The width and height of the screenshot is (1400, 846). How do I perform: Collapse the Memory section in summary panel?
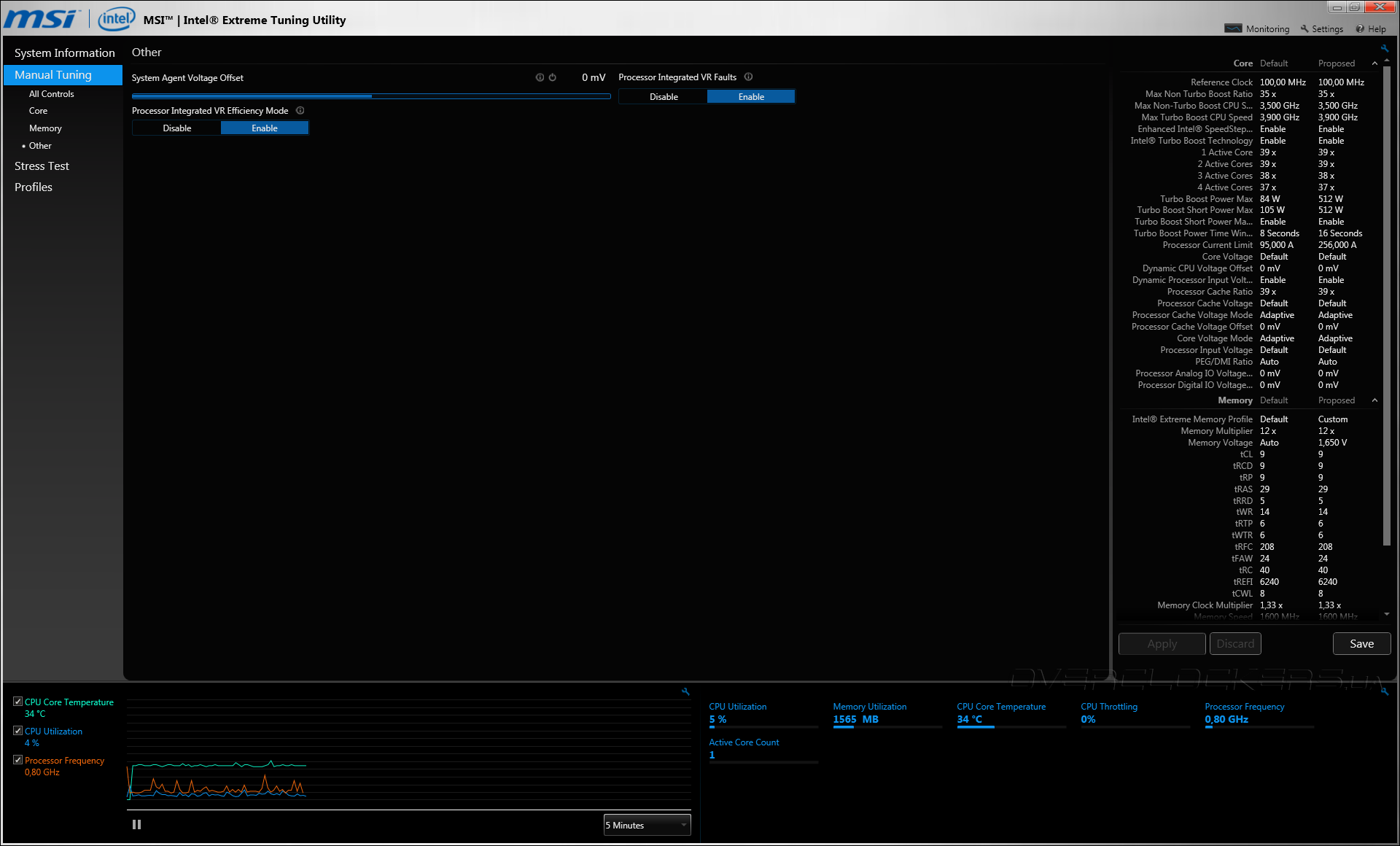[1374, 400]
